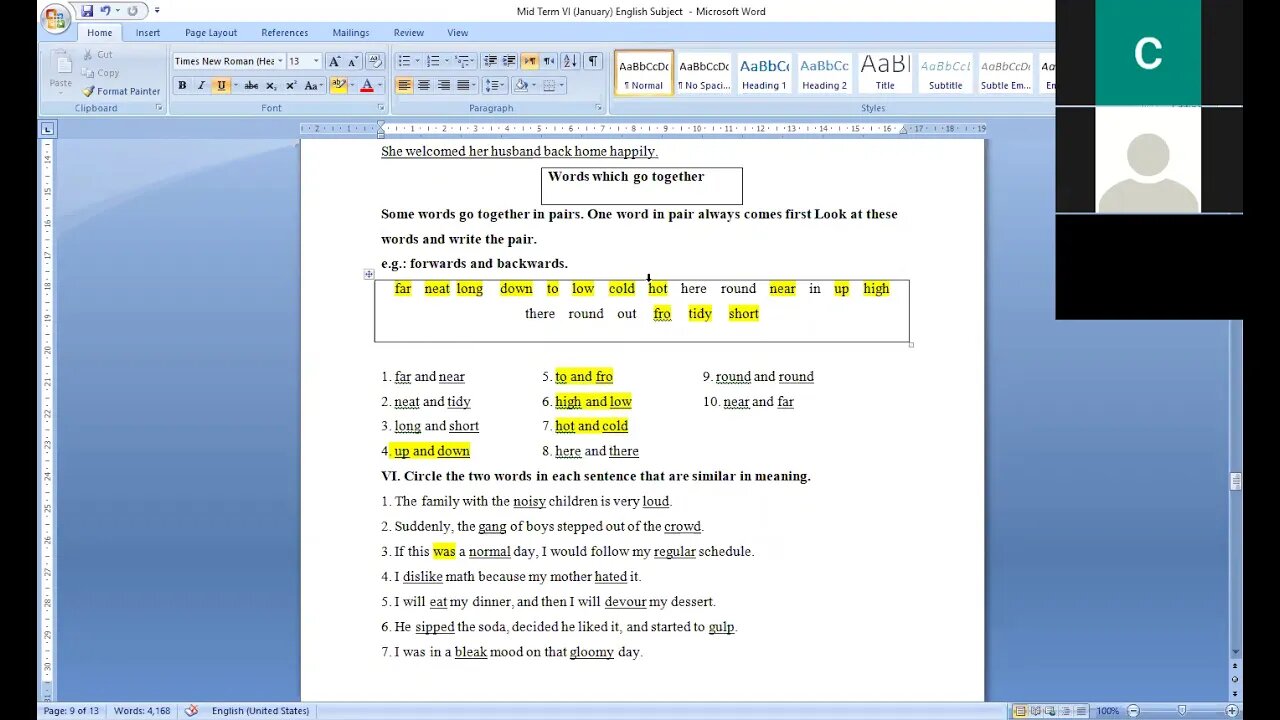Increase paragraph indent
Image resolution: width=1280 pixels, height=720 pixels.
click(509, 61)
